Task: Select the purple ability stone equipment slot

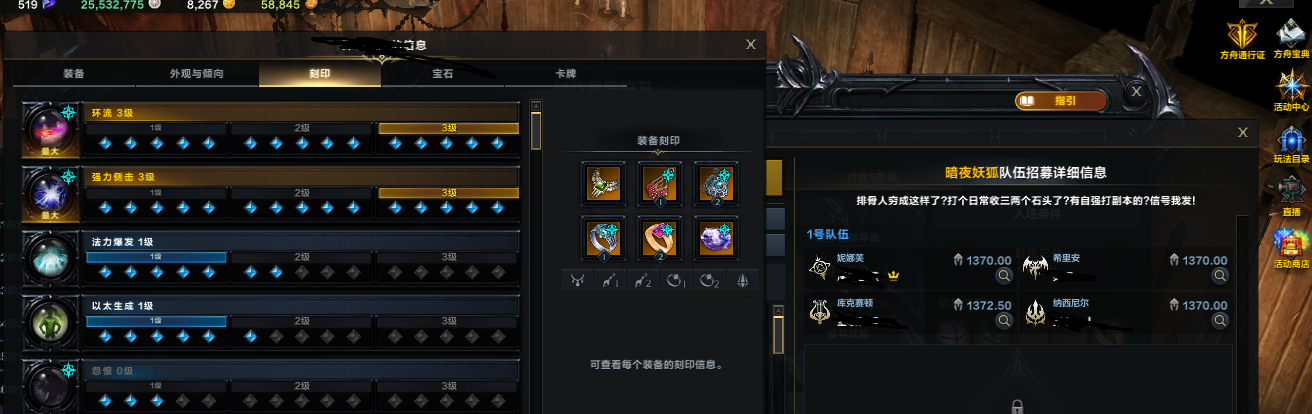Action: [x=716, y=236]
